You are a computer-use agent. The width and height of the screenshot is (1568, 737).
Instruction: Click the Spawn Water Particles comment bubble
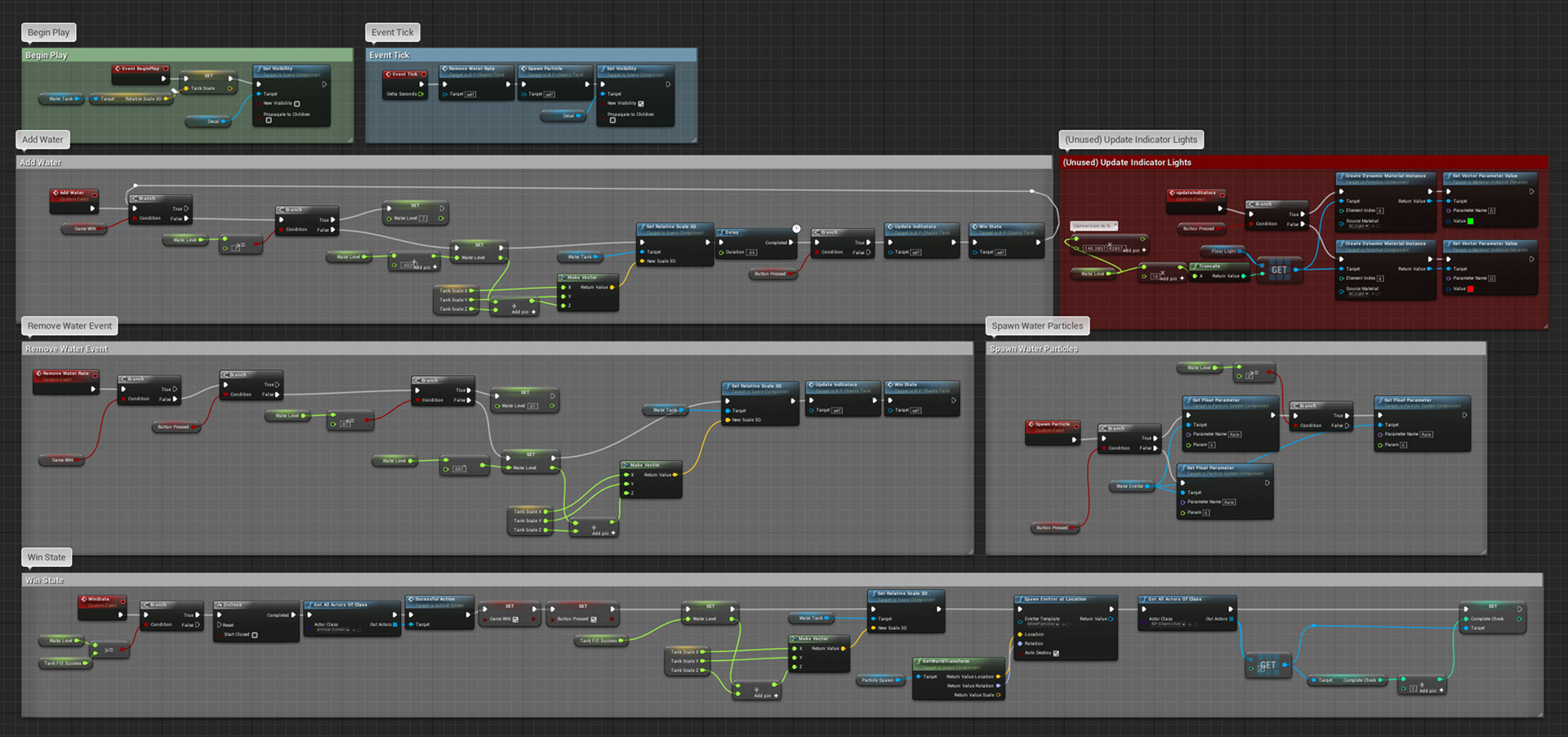click(1037, 326)
